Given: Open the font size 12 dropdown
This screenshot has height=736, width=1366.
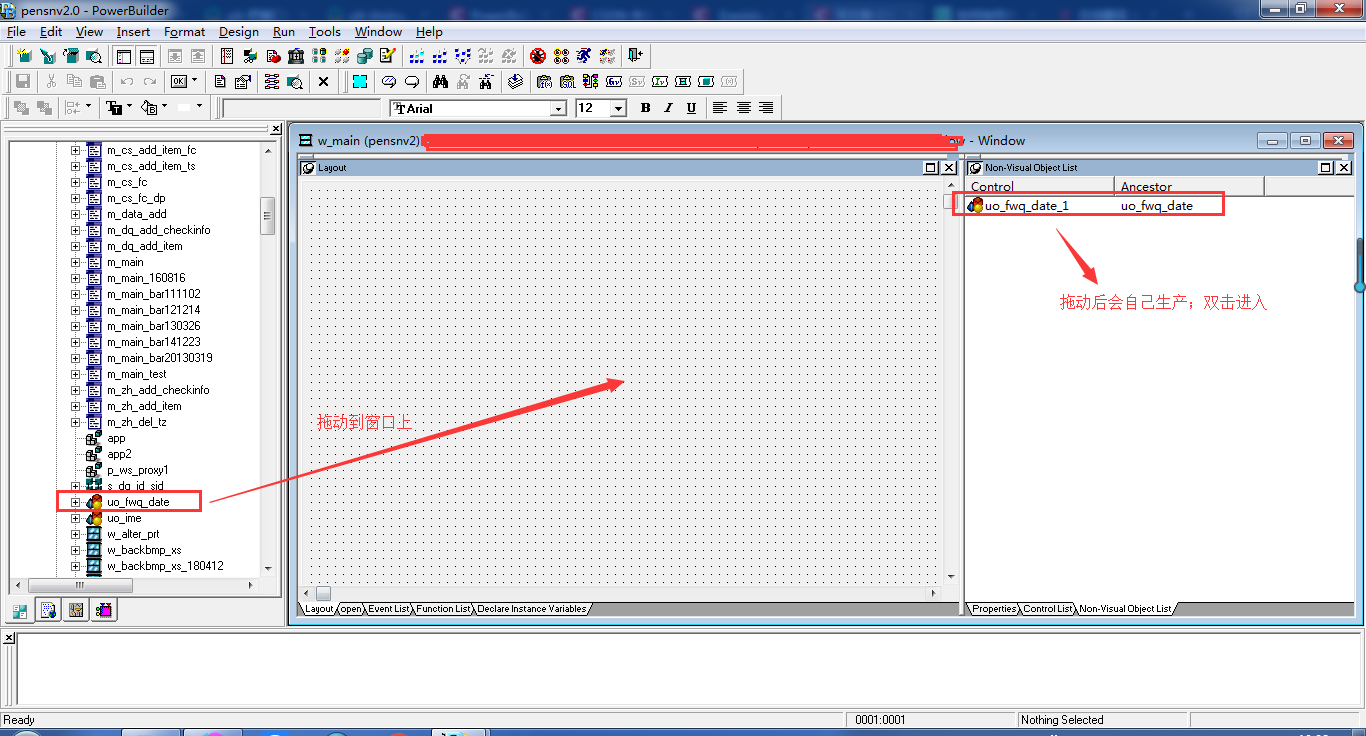Looking at the screenshot, I should coord(617,108).
